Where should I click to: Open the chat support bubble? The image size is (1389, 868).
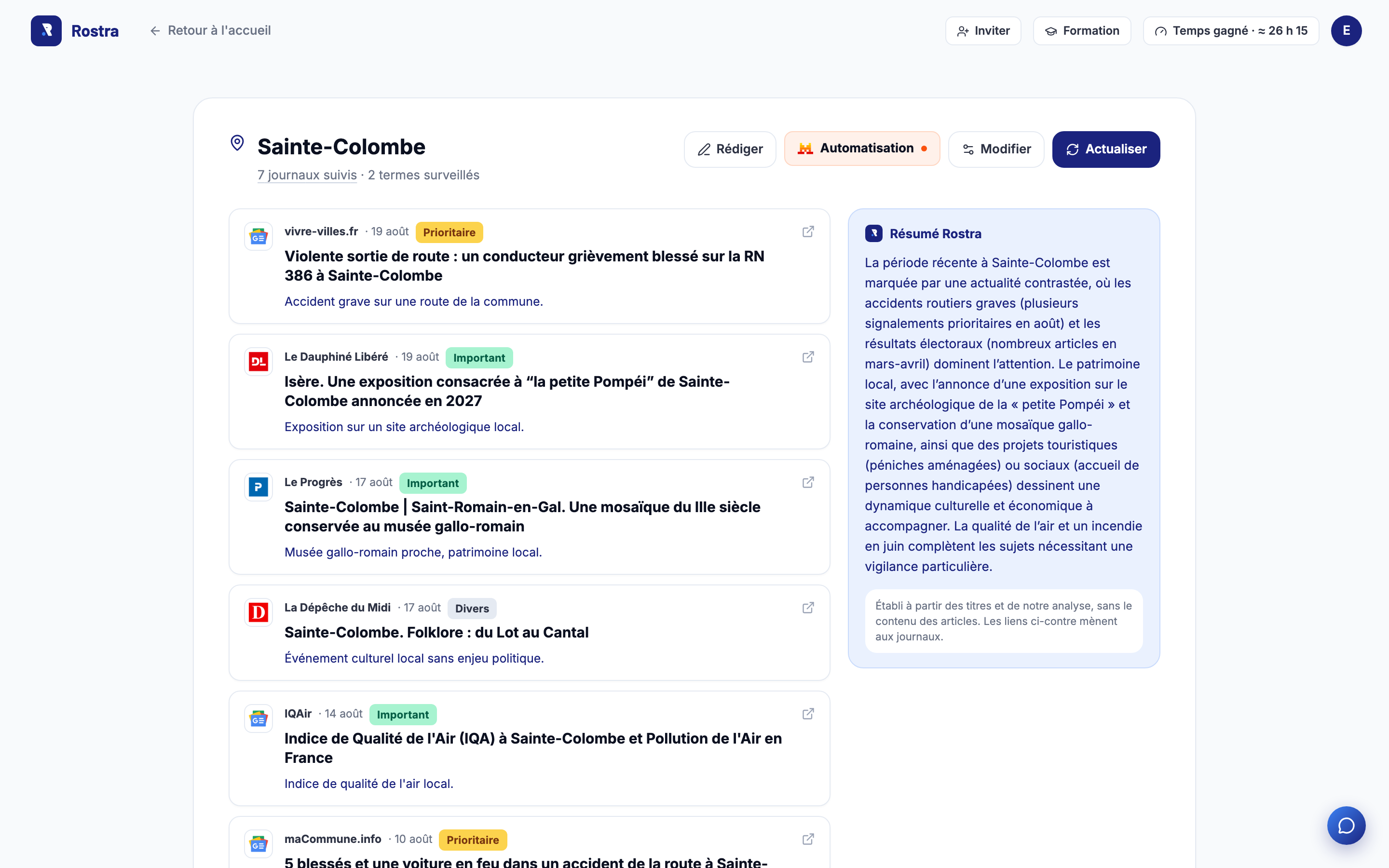(x=1346, y=825)
